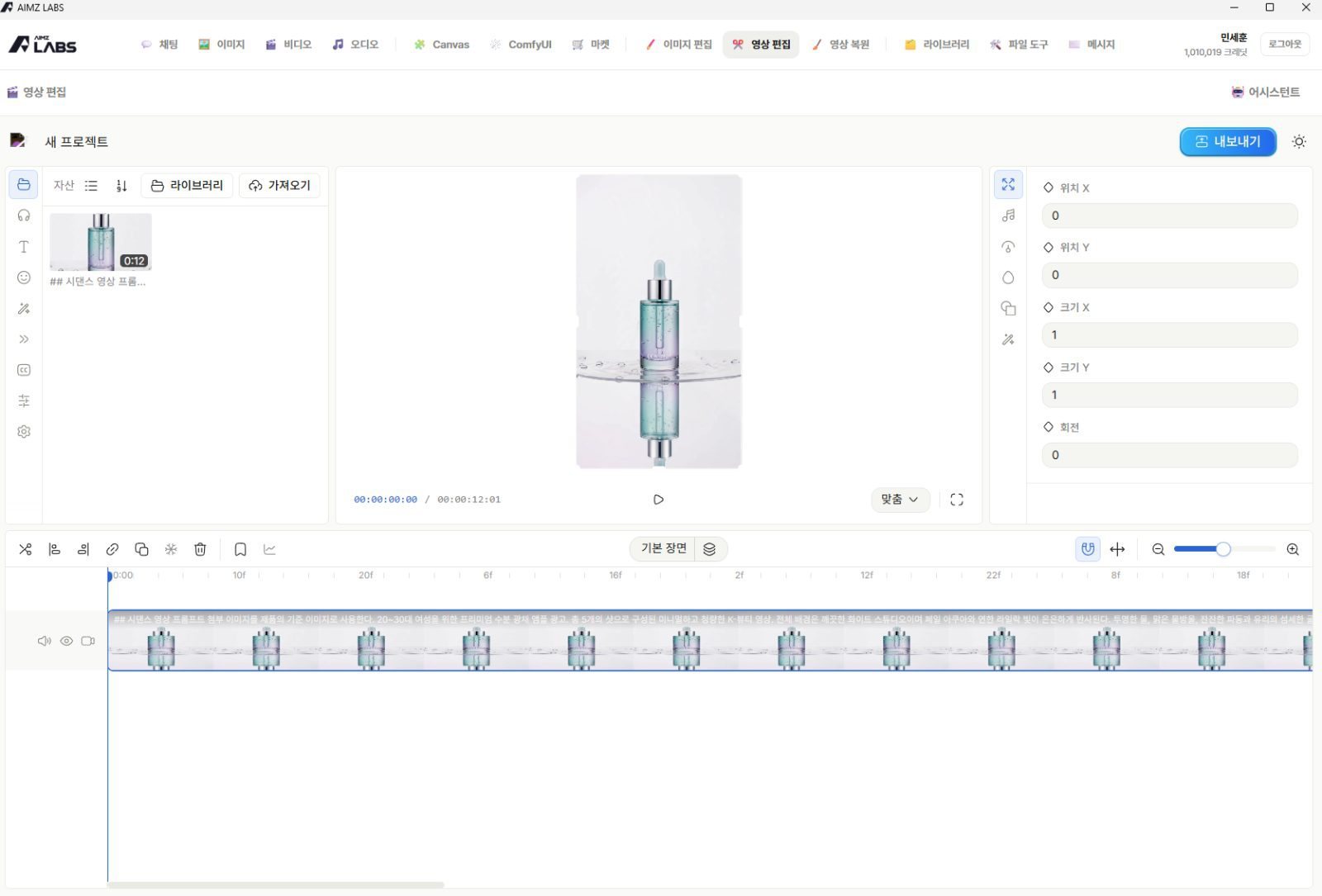This screenshot has height=896, width=1322.
Task: Click the link clips icon
Action: coord(112,549)
